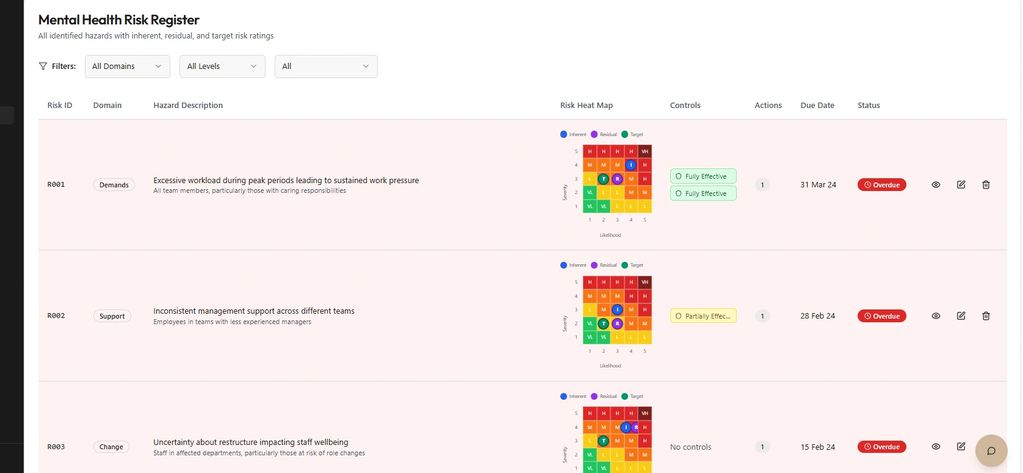Click the Partially Effective control badge for R002

pyautogui.click(x=703, y=316)
